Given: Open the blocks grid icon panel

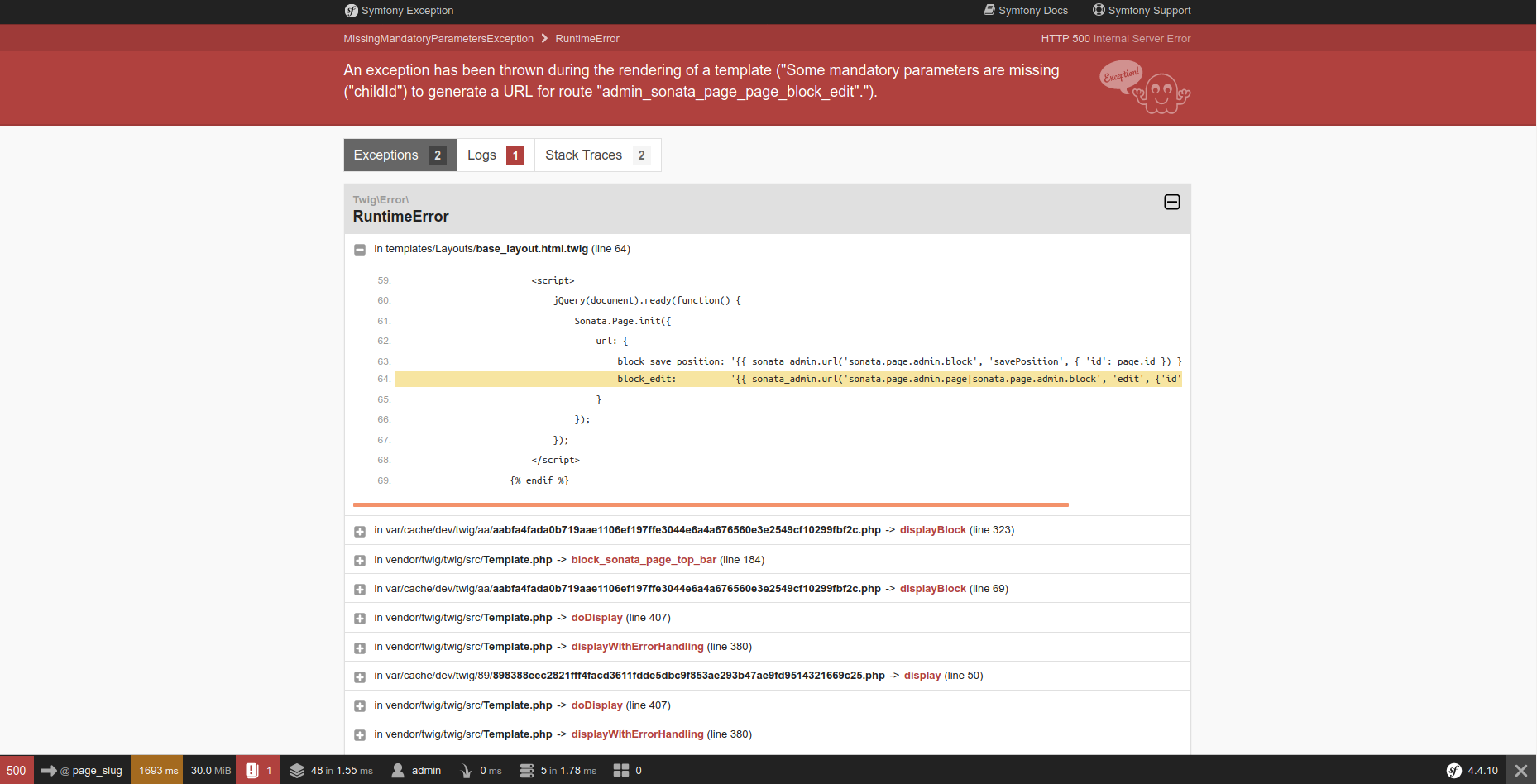Looking at the screenshot, I should point(621,771).
